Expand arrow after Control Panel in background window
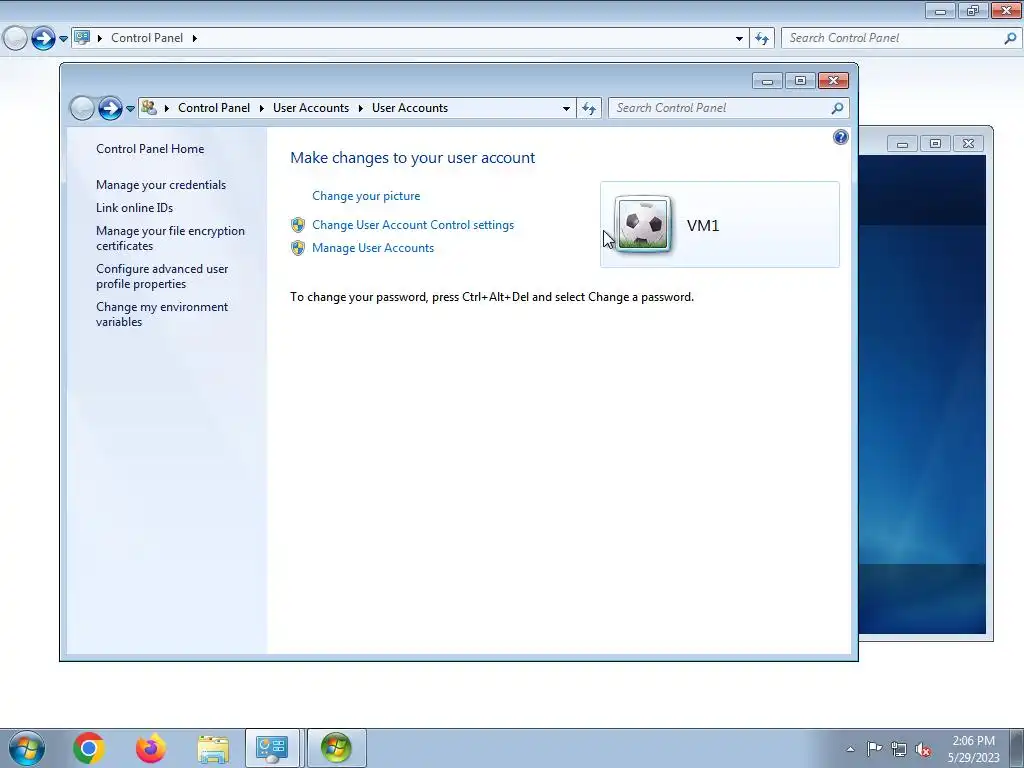The image size is (1024, 768). pos(195,39)
